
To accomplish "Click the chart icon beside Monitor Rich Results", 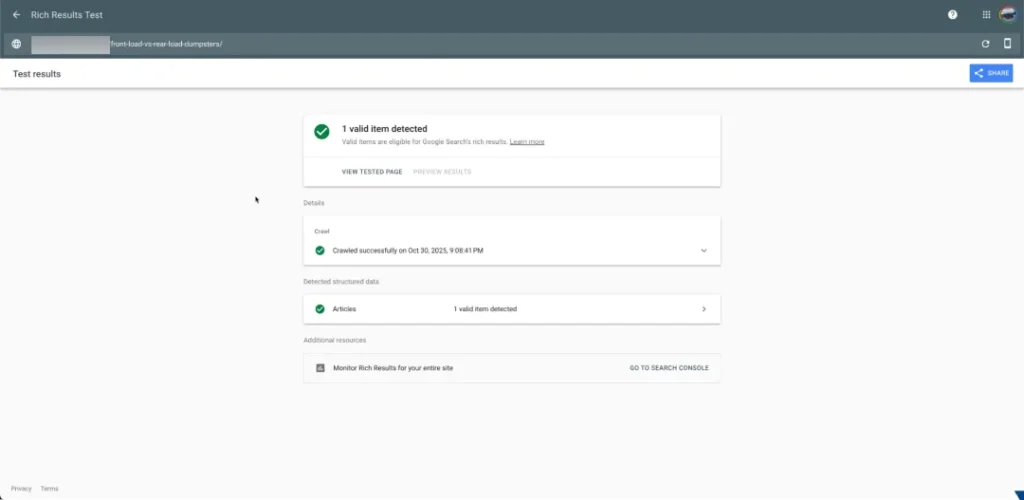I will (320, 368).
